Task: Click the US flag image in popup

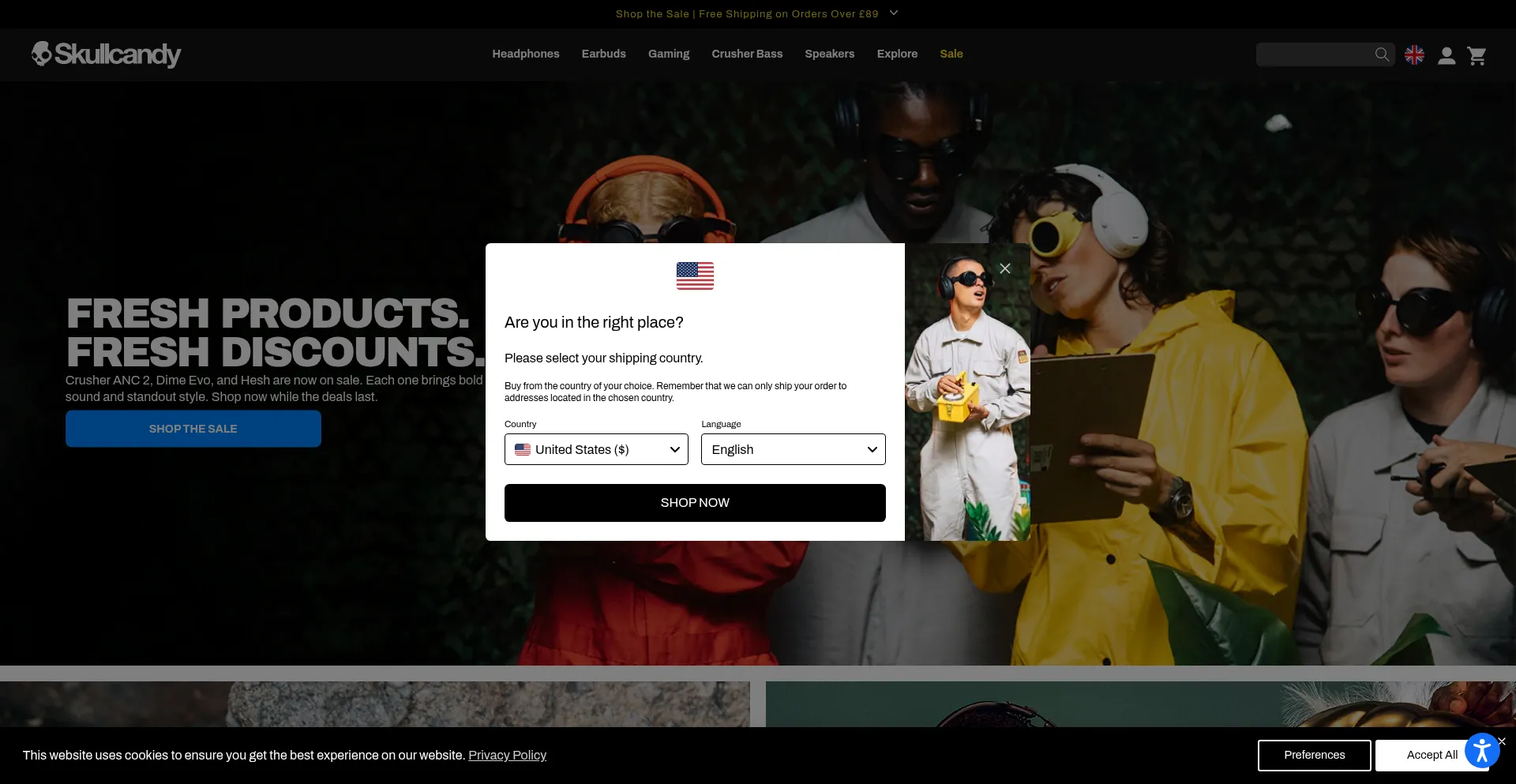Action: click(695, 276)
